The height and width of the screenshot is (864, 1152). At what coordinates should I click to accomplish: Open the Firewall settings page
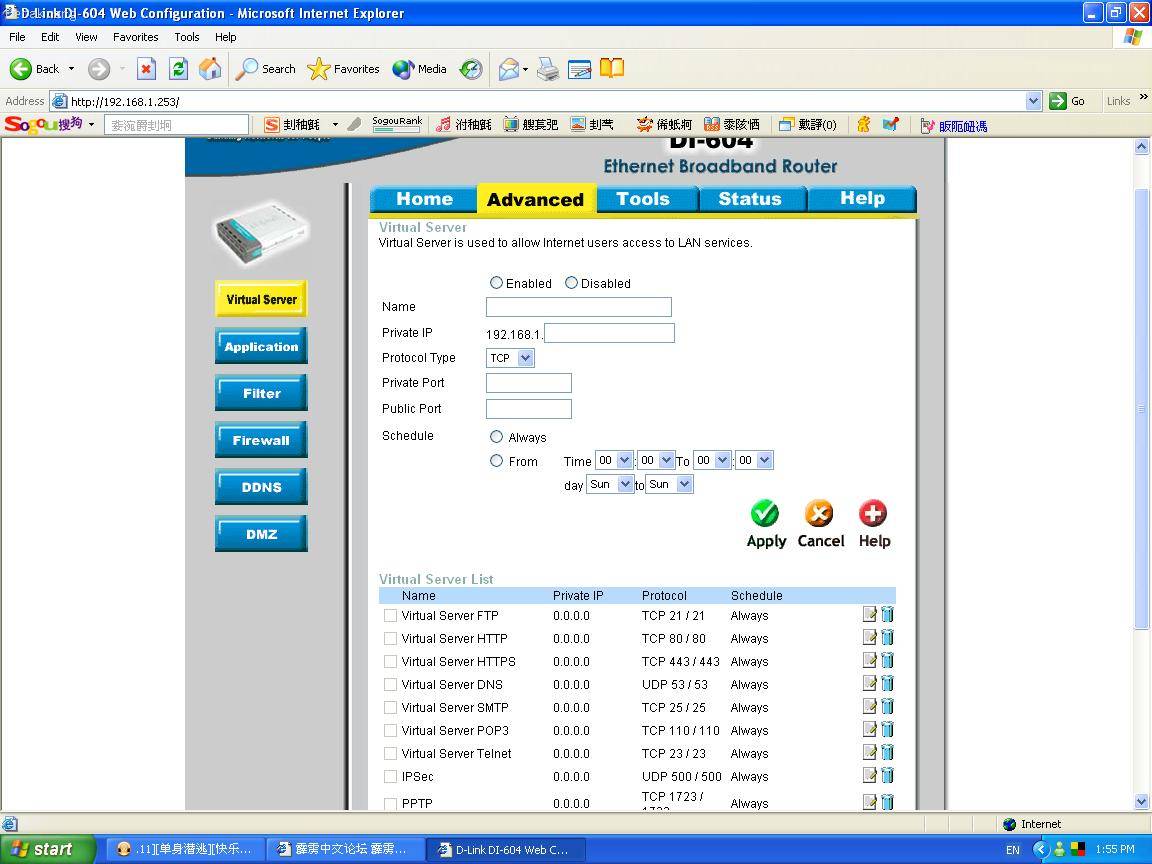[x=262, y=441]
